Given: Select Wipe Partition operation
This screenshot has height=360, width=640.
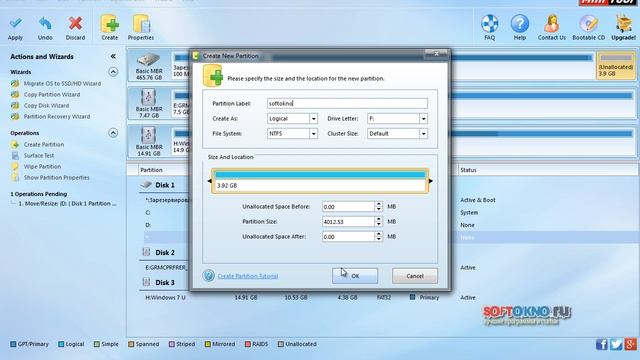Looking at the screenshot, I should 42,167.
